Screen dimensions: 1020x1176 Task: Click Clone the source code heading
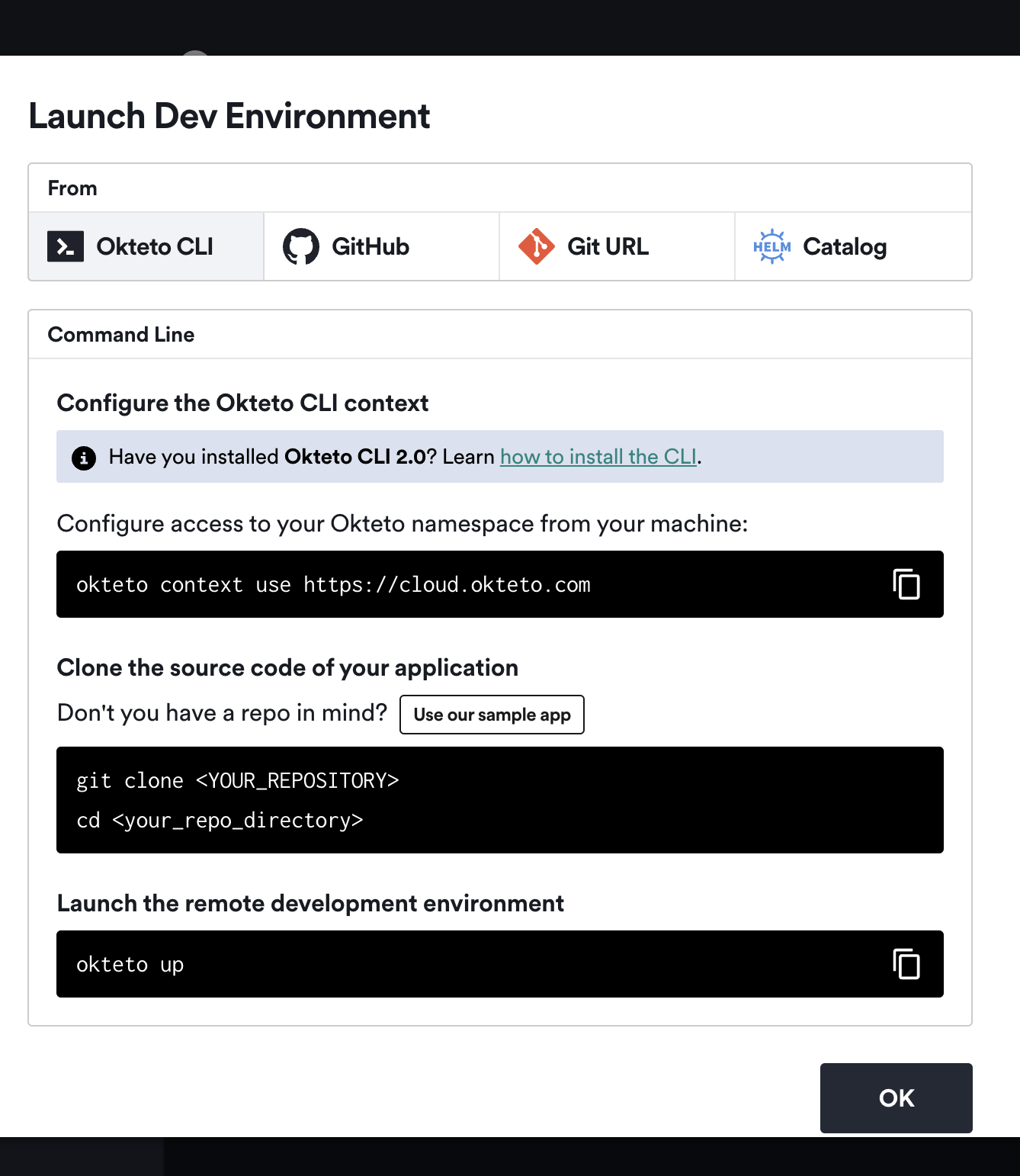click(x=287, y=667)
